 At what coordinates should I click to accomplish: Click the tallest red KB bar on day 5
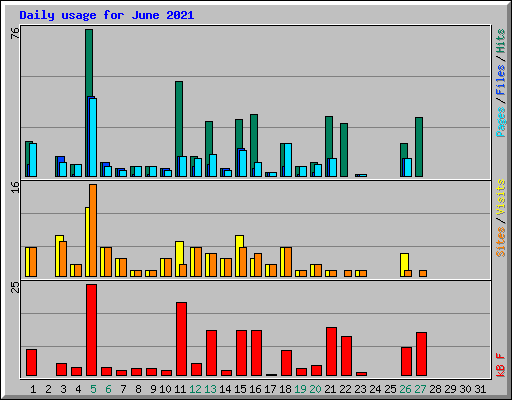92,330
